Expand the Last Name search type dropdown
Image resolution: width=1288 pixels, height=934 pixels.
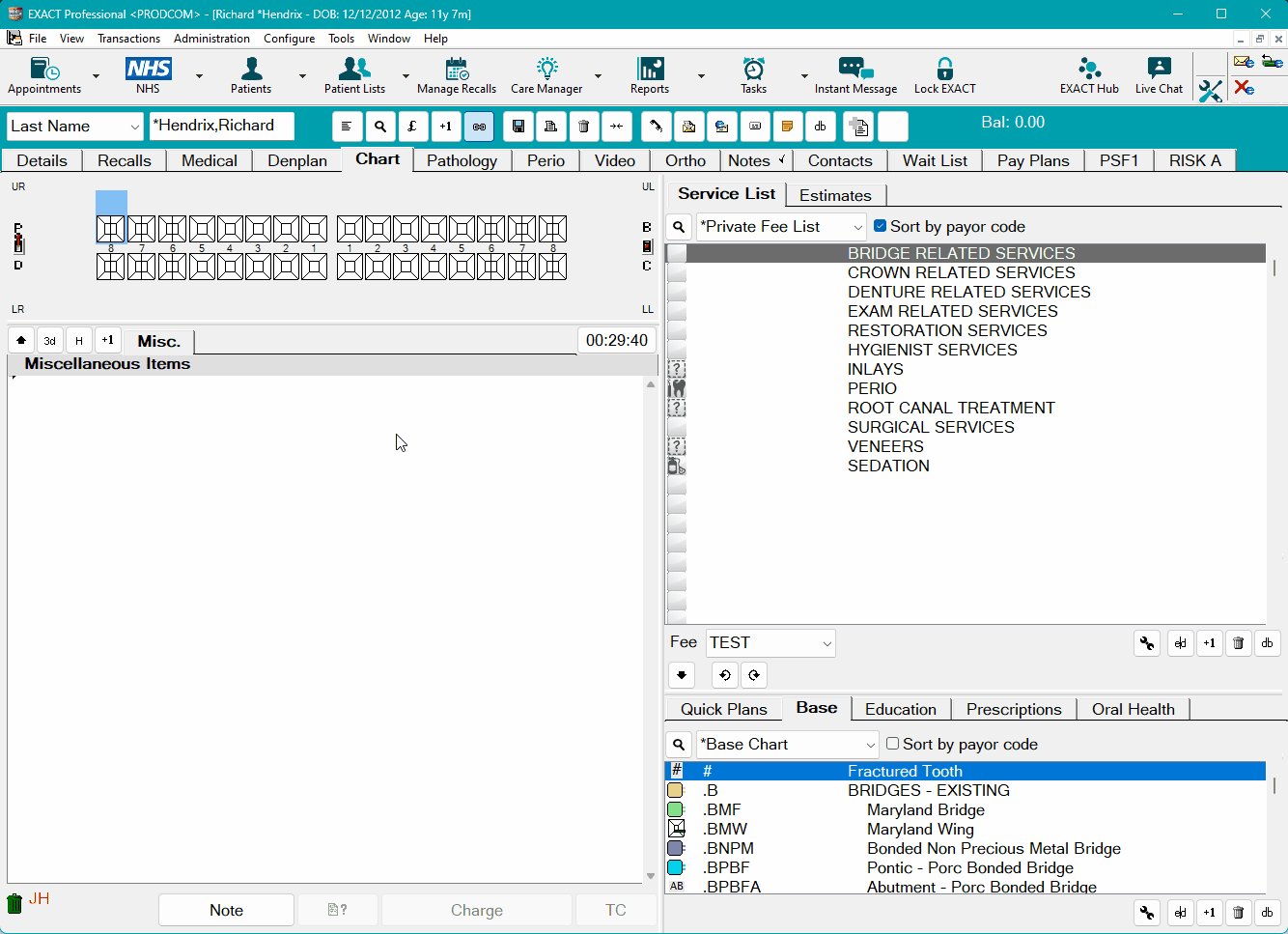click(134, 127)
